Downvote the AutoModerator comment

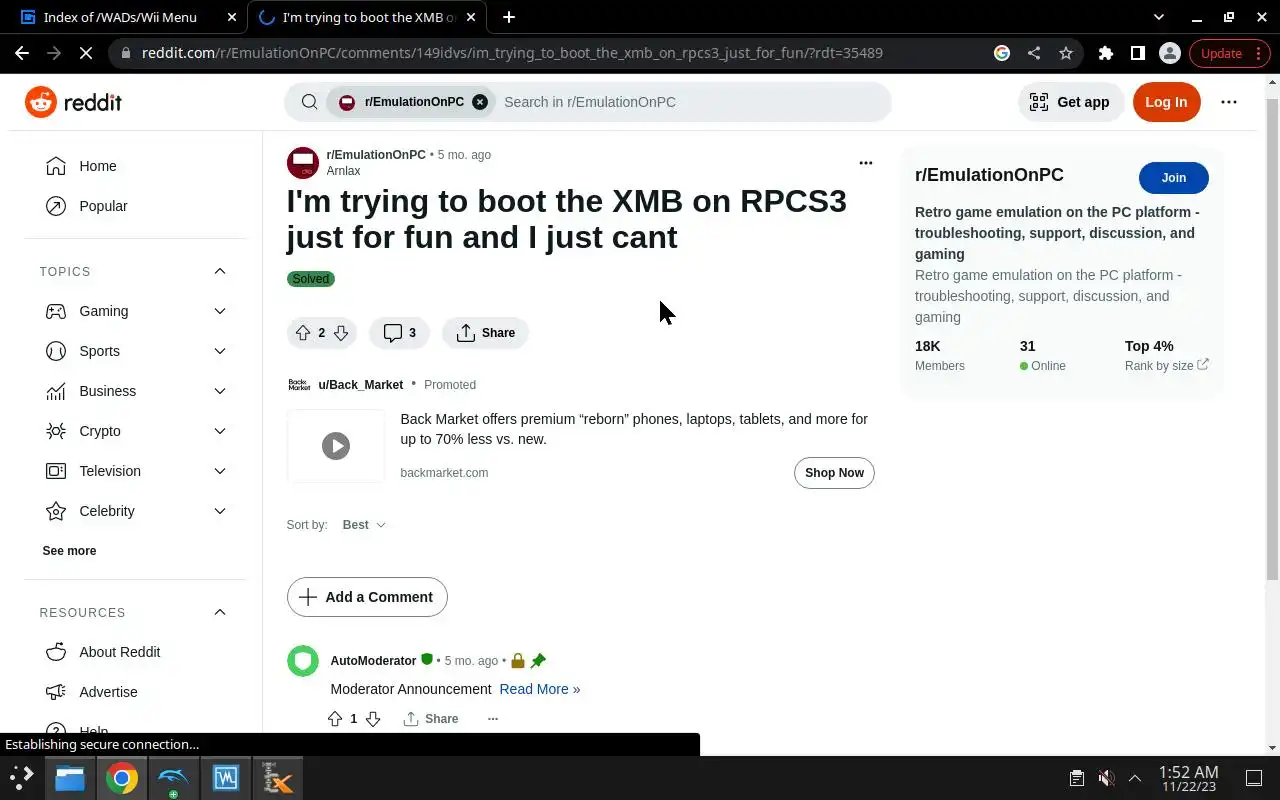[373, 719]
